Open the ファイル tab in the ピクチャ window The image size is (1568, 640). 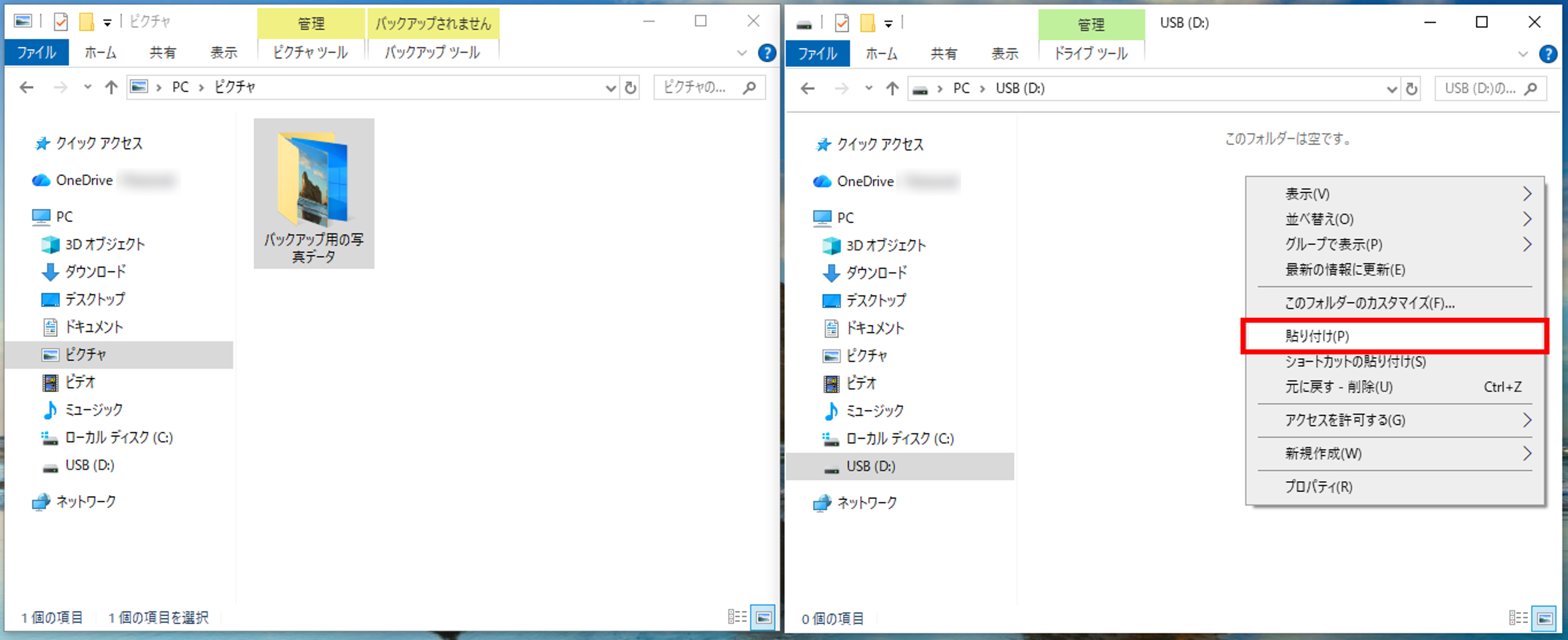pos(36,53)
